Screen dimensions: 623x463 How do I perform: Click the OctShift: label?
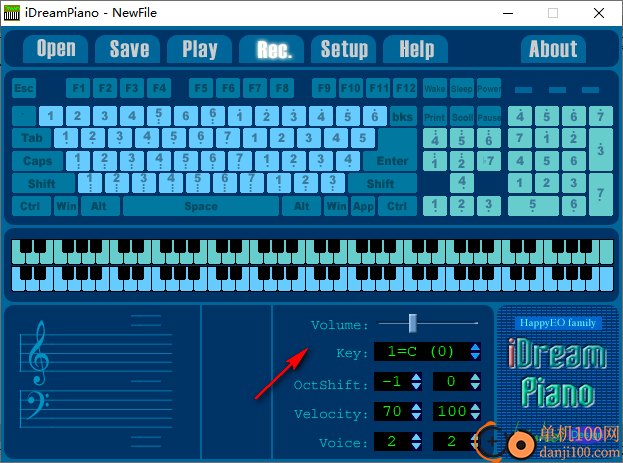point(331,385)
